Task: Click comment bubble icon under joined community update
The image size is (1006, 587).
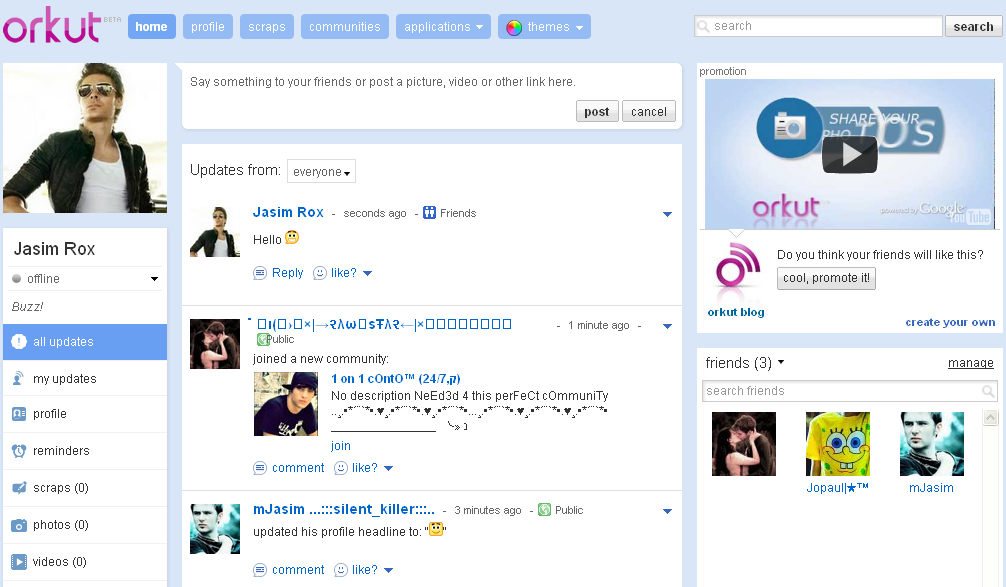Action: click(x=260, y=468)
